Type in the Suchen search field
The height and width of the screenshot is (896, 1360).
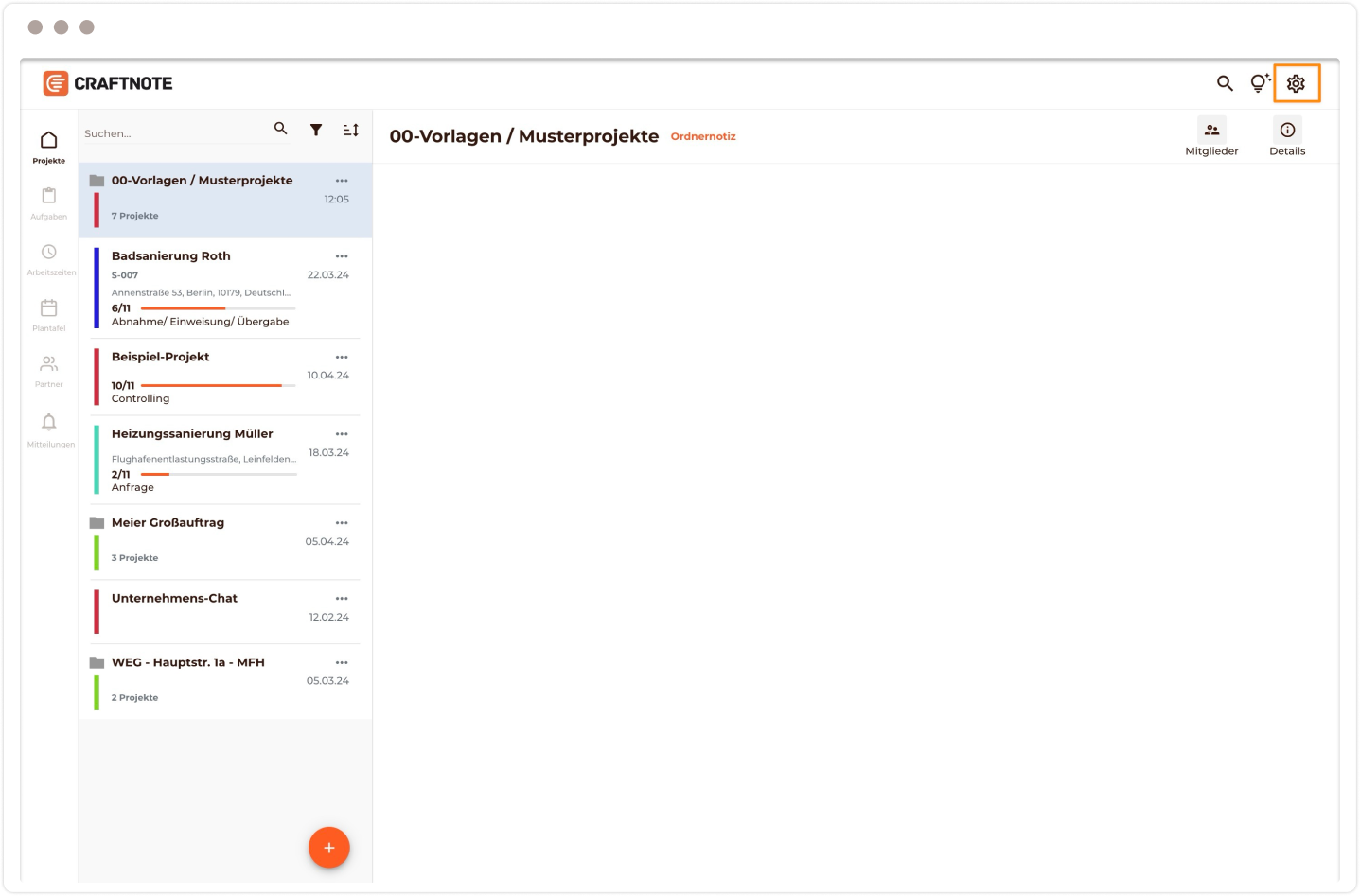point(170,133)
